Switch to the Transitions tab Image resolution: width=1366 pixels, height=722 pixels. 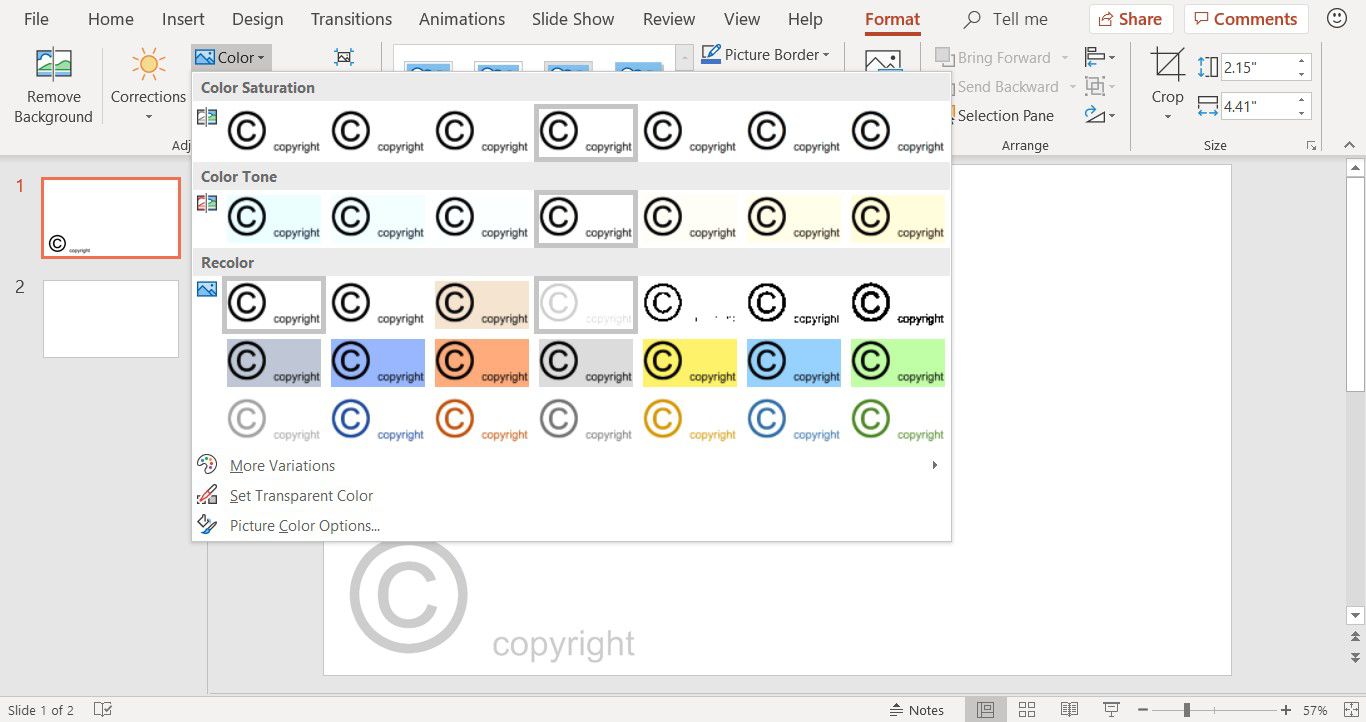click(351, 19)
